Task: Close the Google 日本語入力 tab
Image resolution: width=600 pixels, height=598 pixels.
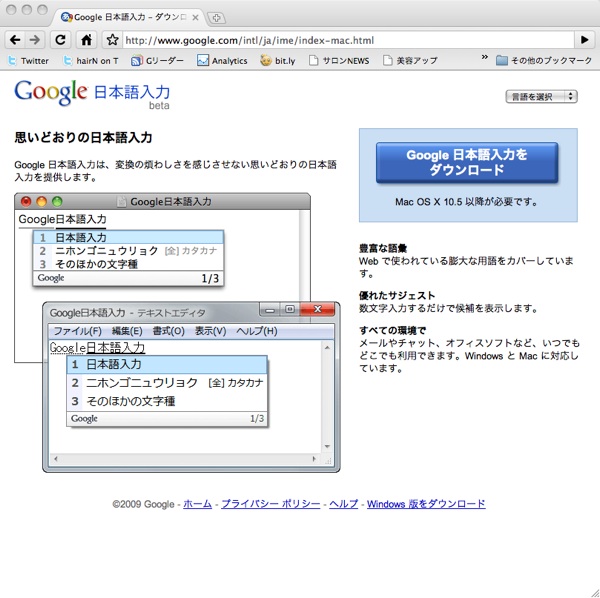Action: pyautogui.click(x=195, y=18)
